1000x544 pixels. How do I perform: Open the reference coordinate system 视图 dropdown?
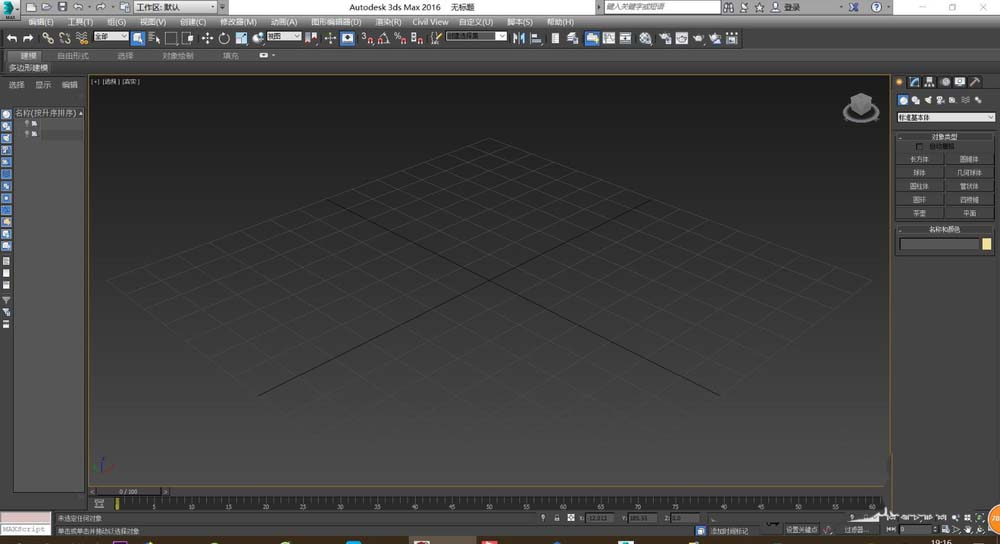coord(284,36)
